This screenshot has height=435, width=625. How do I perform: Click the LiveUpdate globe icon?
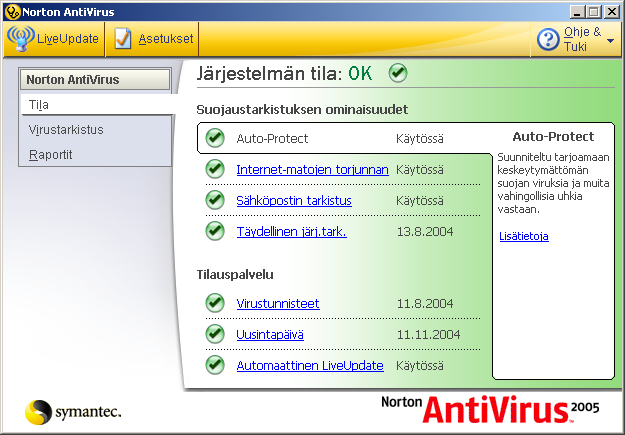[x=21, y=39]
